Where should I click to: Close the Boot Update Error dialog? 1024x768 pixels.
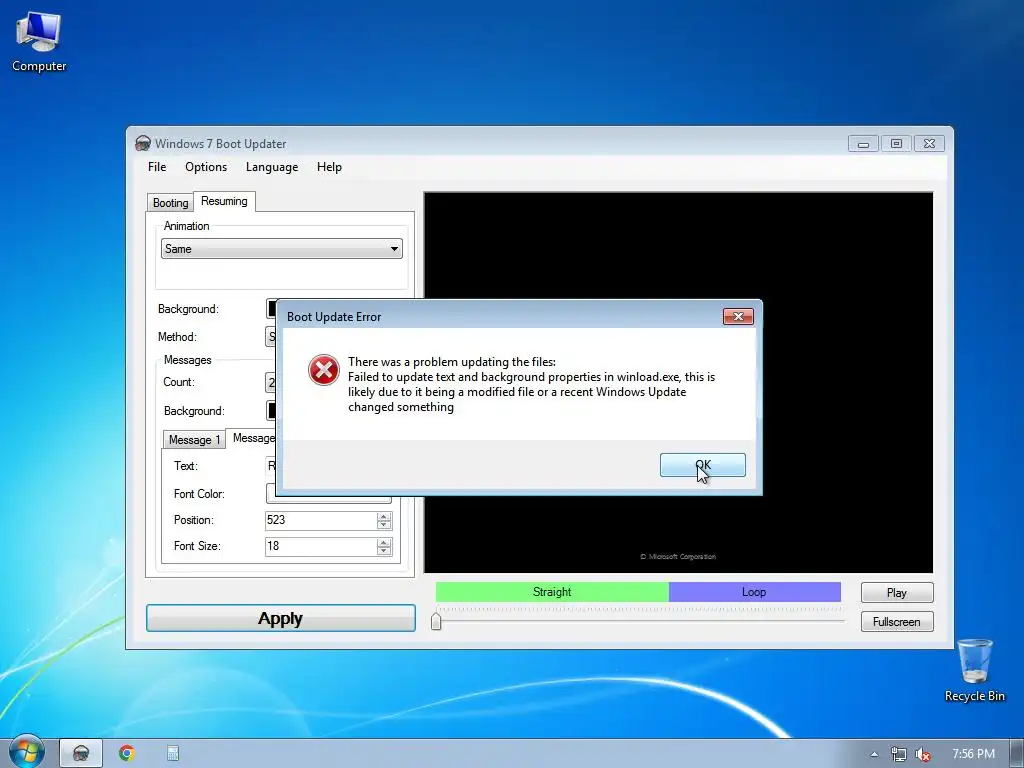click(x=738, y=316)
